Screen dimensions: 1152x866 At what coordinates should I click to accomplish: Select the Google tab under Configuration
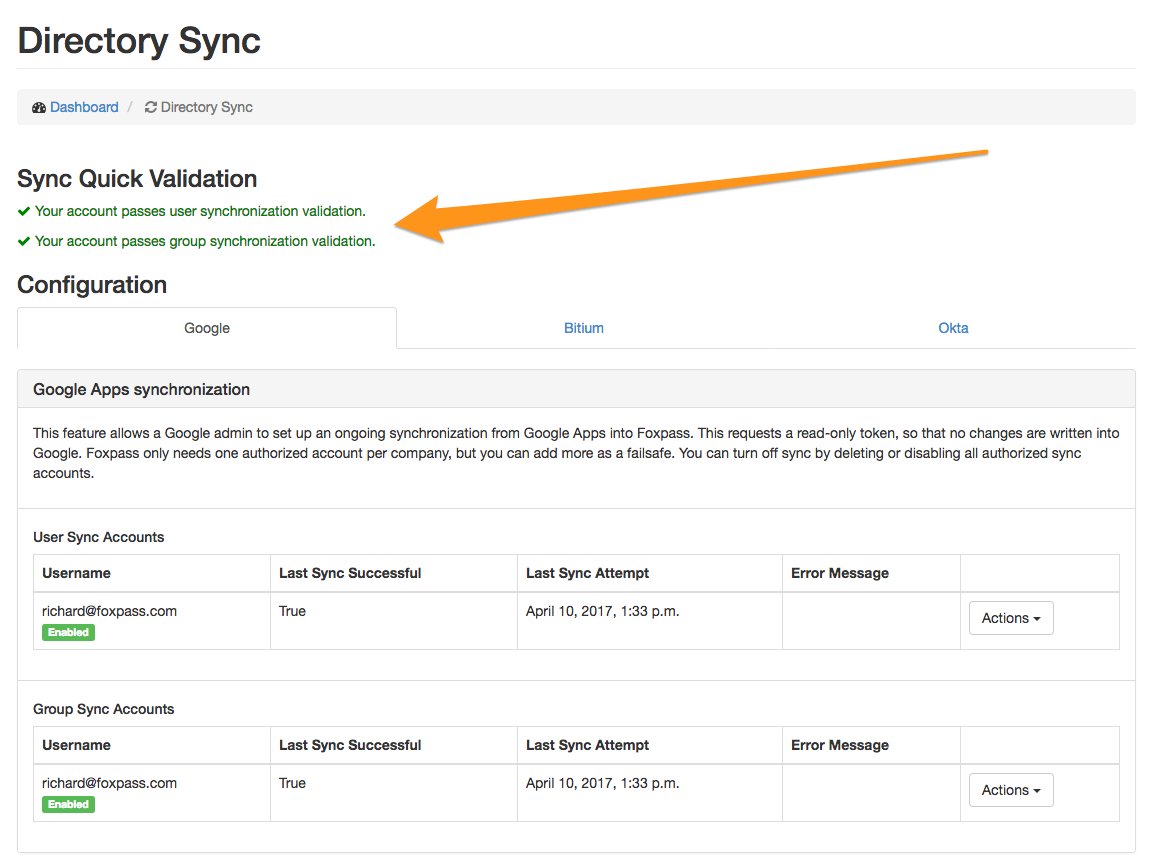[206, 328]
